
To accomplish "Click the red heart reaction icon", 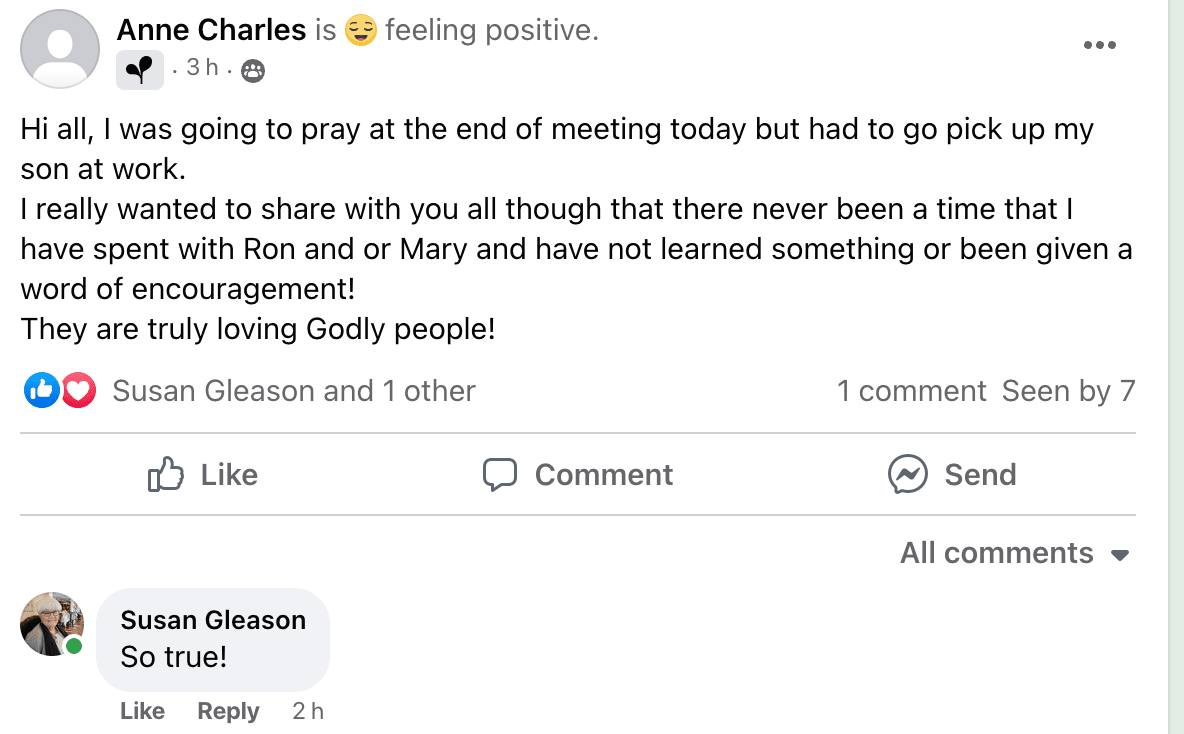I will [x=79, y=390].
